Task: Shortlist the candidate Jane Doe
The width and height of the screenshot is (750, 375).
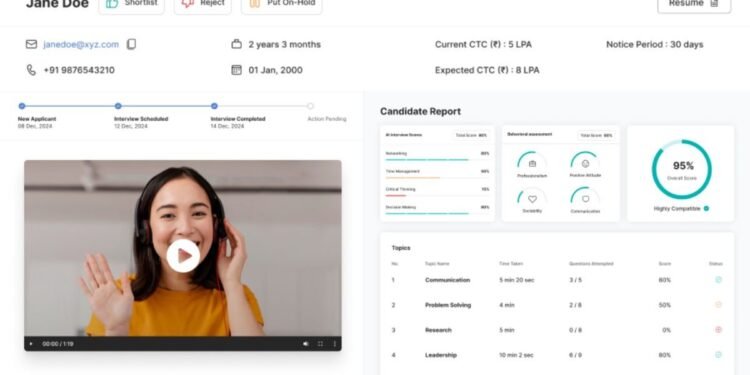Action: coord(131,4)
